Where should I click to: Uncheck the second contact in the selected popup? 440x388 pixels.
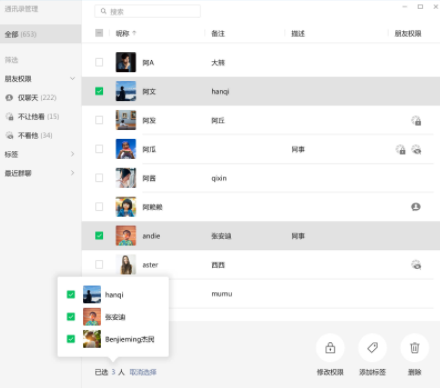pyautogui.click(x=71, y=316)
